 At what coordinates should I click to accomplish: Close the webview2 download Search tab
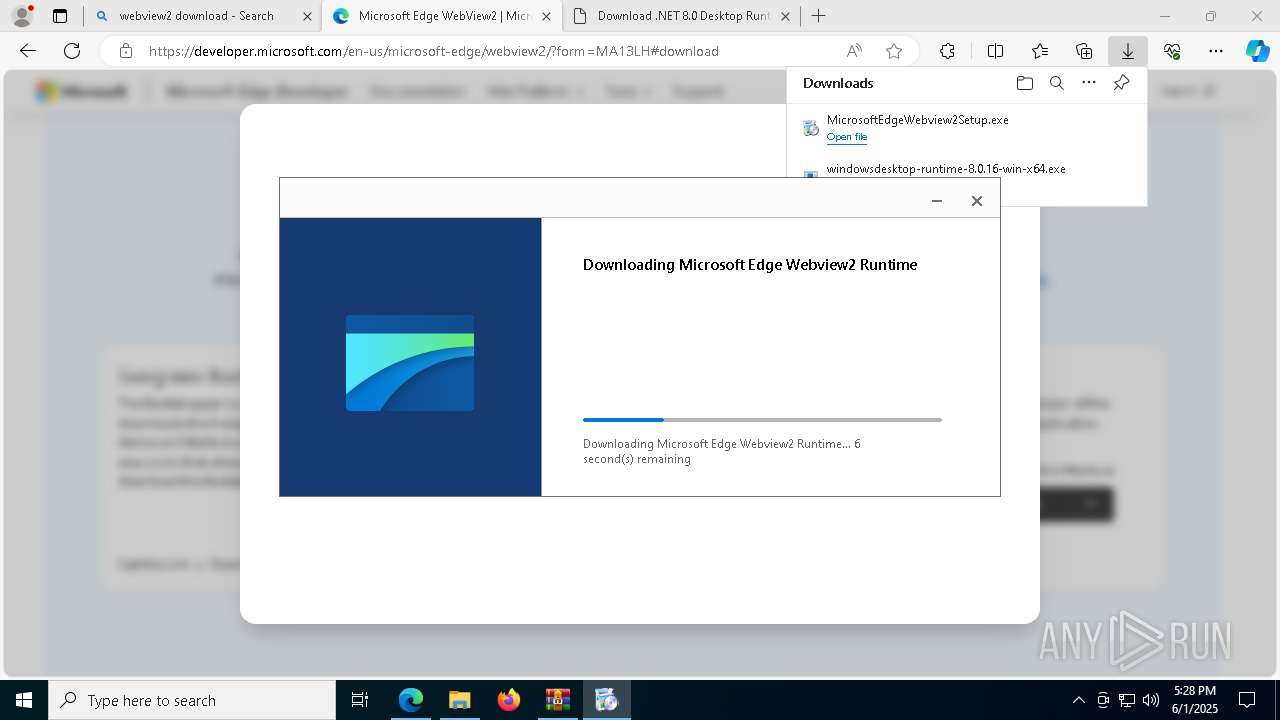(x=306, y=16)
